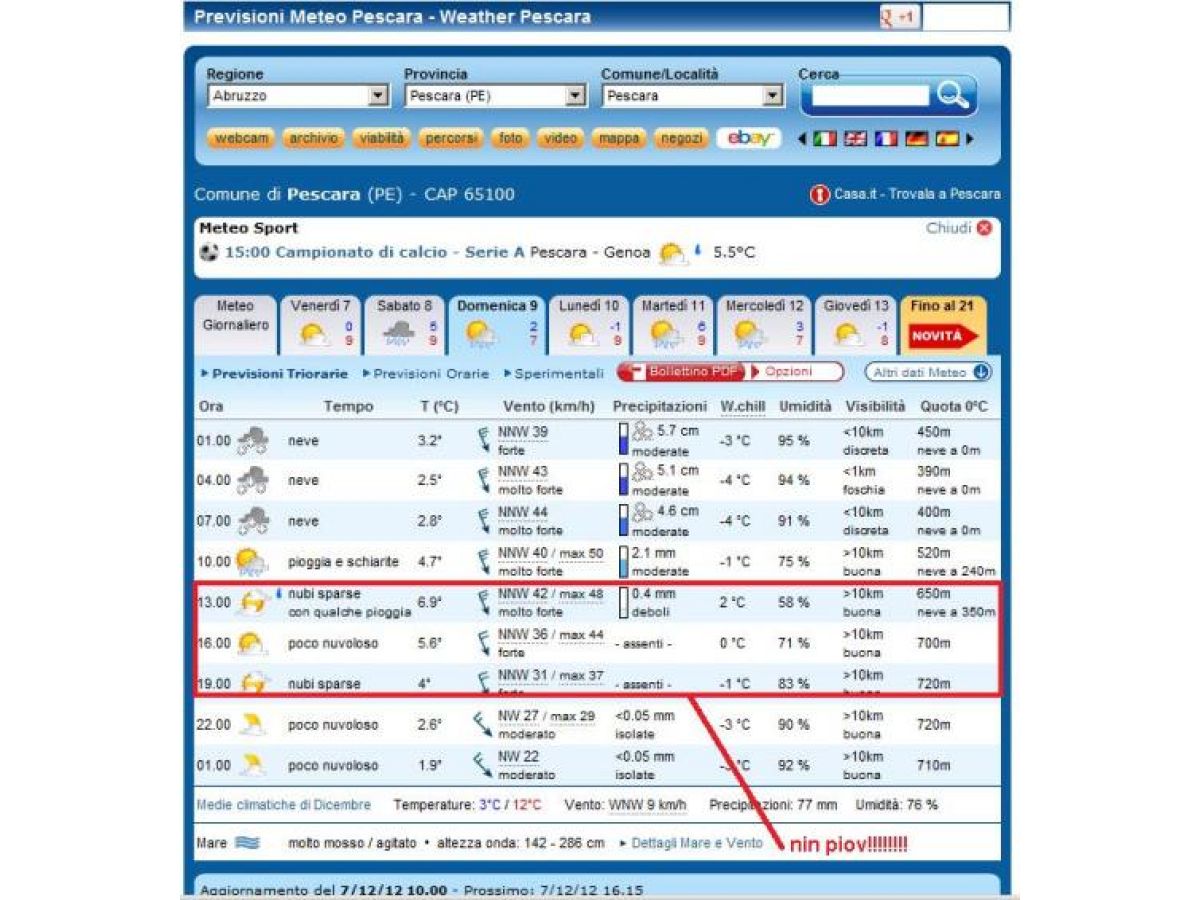Open the Lunedì 10 forecast tab
This screenshot has width=1200, height=900.
588,325
